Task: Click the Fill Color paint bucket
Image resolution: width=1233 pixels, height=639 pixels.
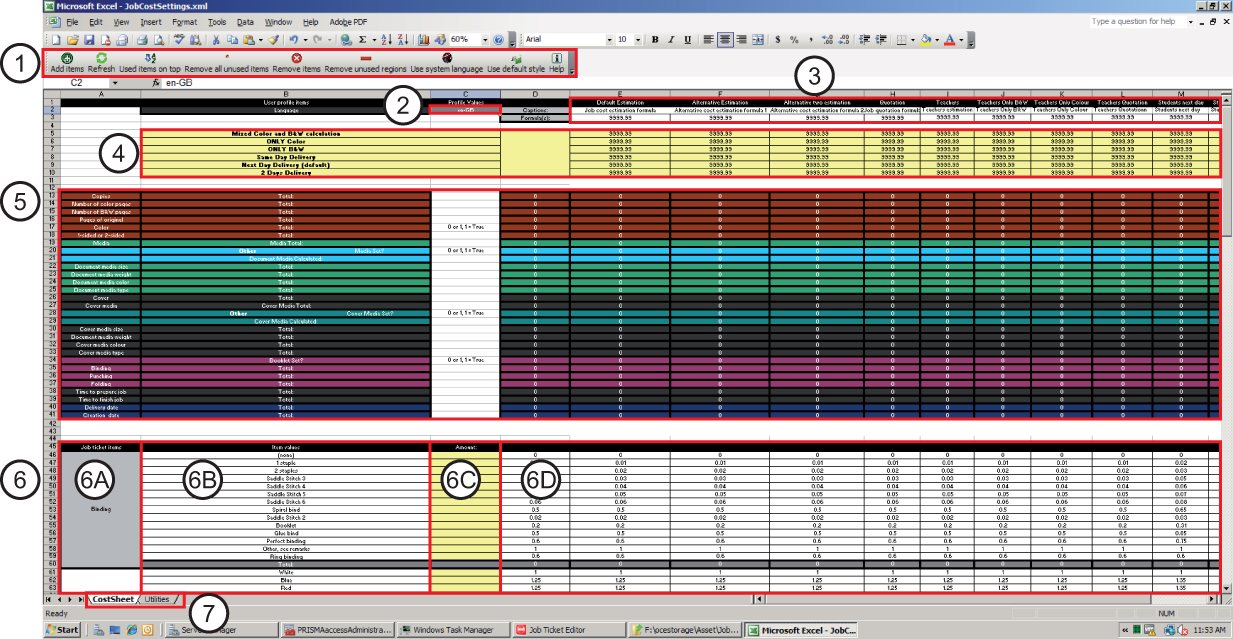Action: point(925,39)
